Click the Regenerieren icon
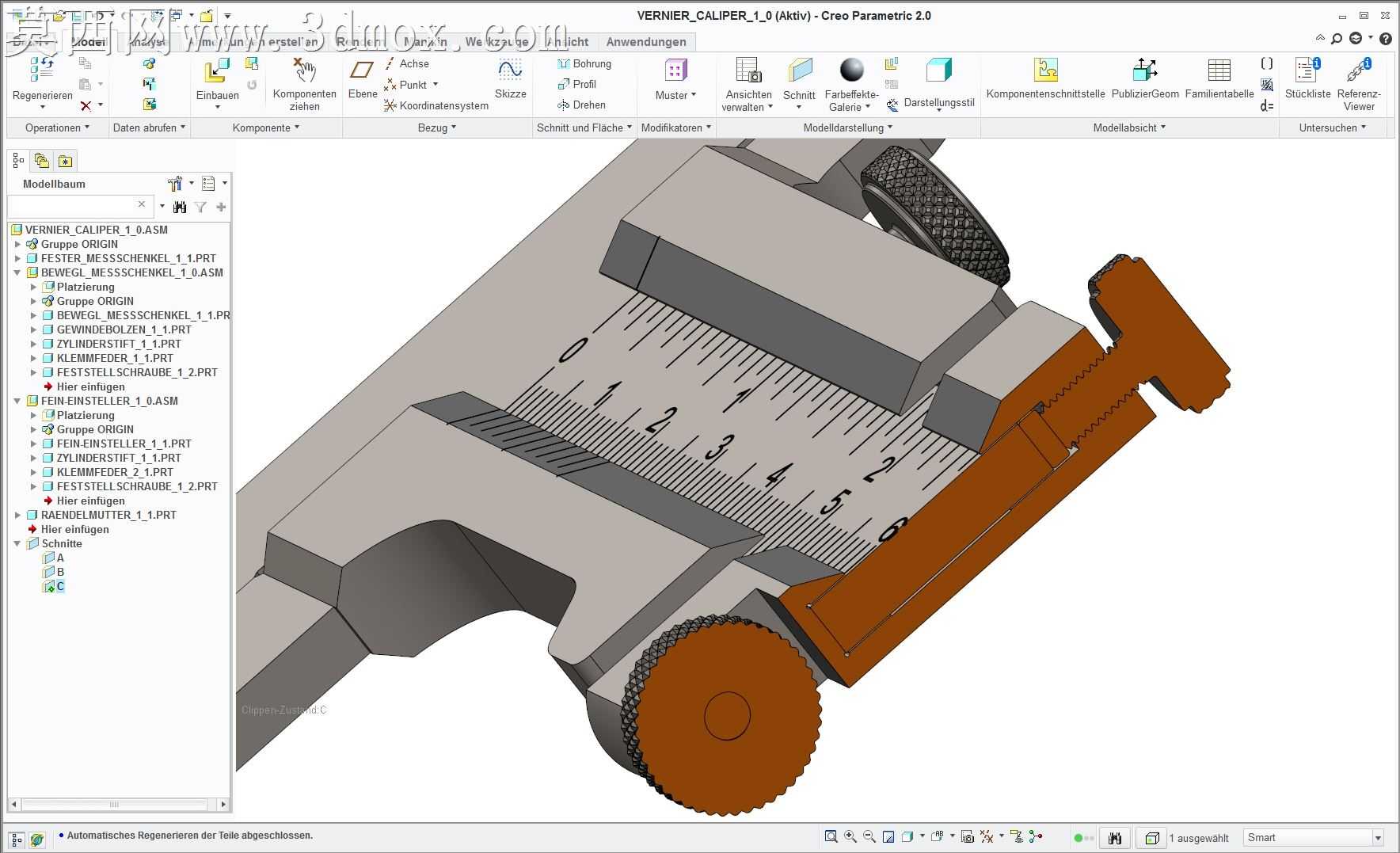 click(41, 70)
